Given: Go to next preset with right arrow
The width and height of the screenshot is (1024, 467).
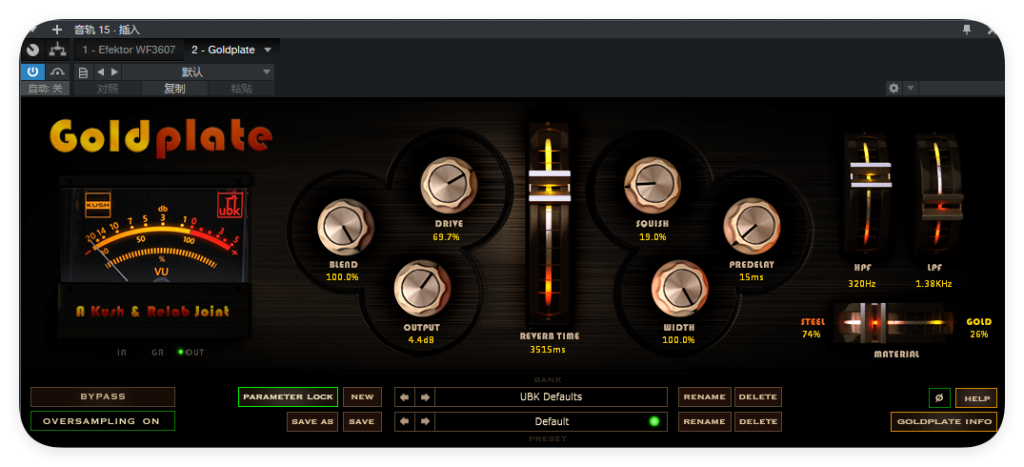Looking at the screenshot, I should 424,421.
